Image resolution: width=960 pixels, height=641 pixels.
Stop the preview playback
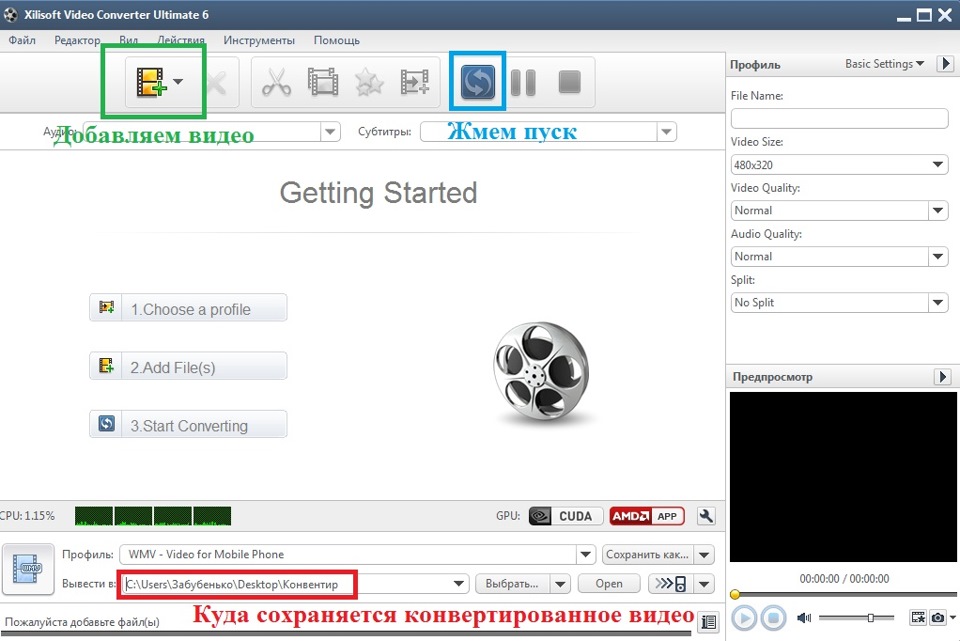point(773,618)
